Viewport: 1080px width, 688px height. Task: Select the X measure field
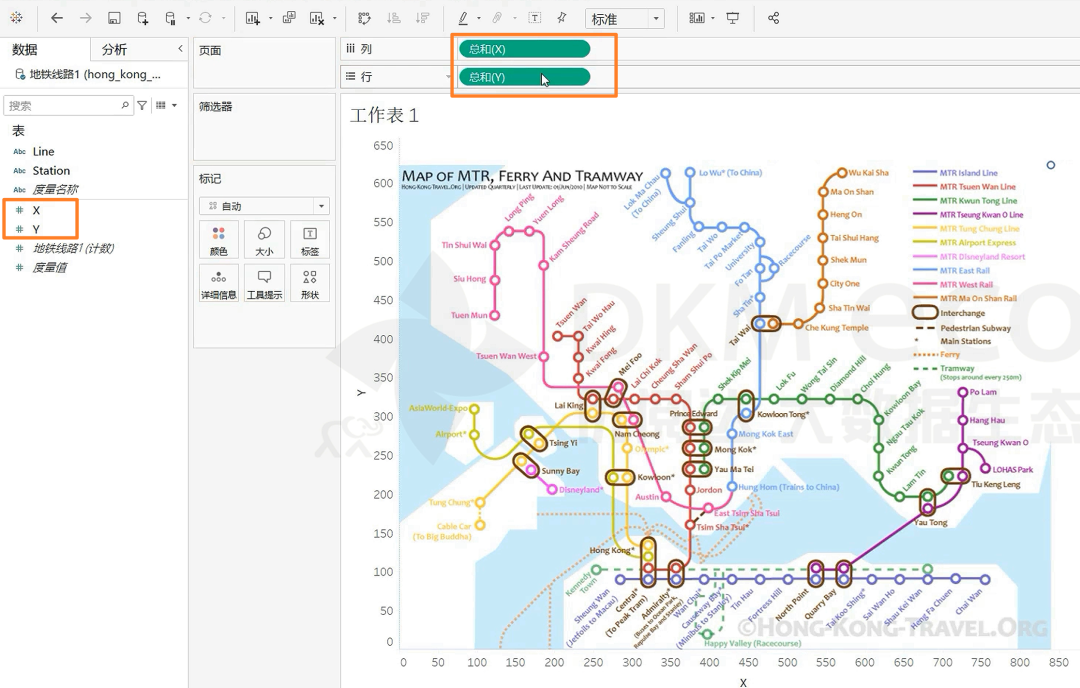click(x=37, y=210)
